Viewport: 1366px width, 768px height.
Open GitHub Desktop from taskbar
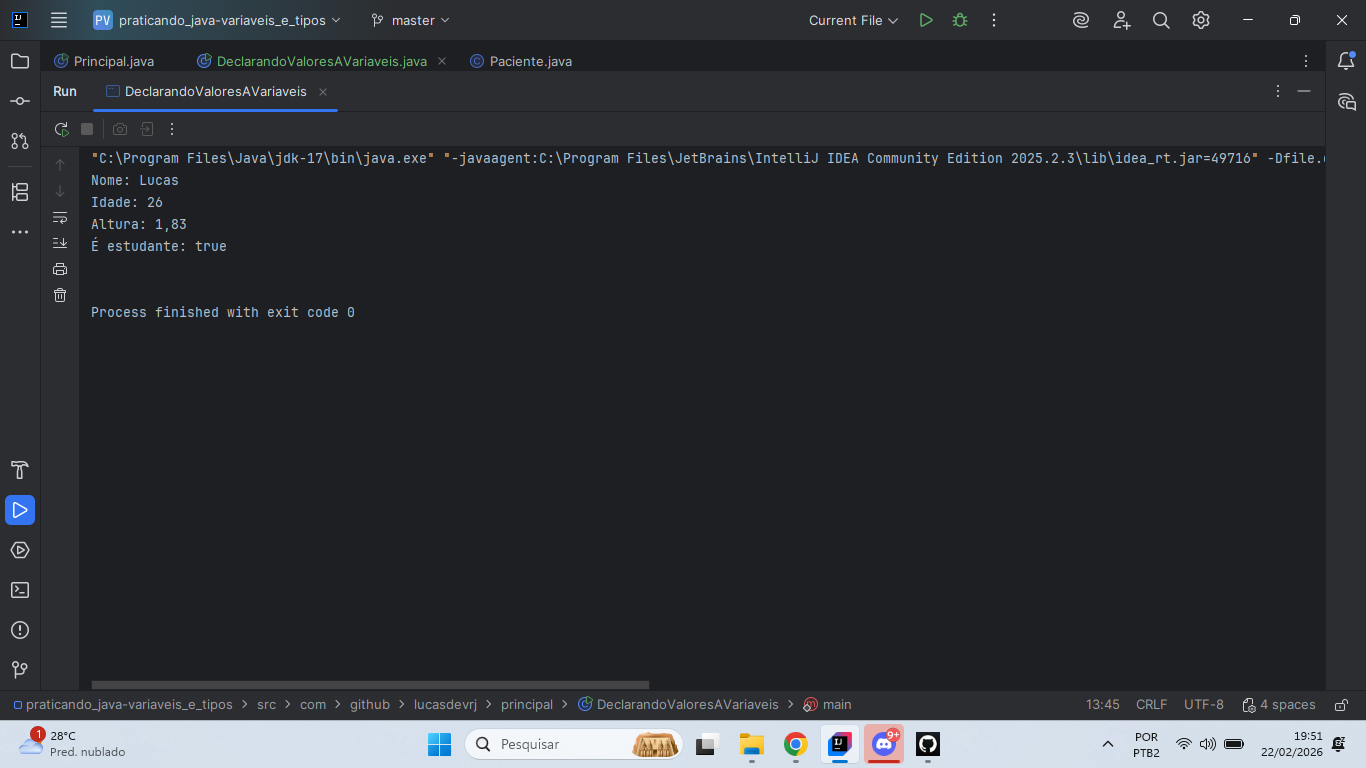[928, 744]
